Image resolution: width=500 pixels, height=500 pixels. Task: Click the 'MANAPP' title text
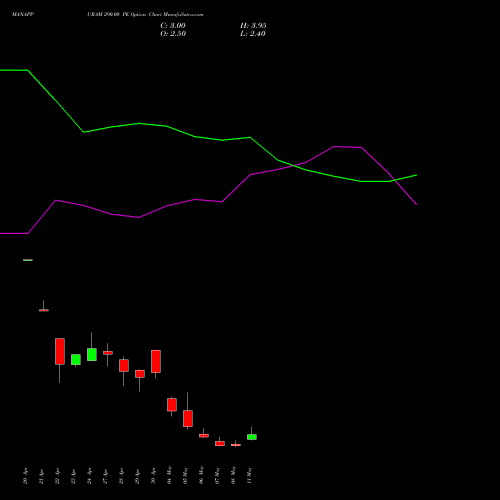point(23,15)
